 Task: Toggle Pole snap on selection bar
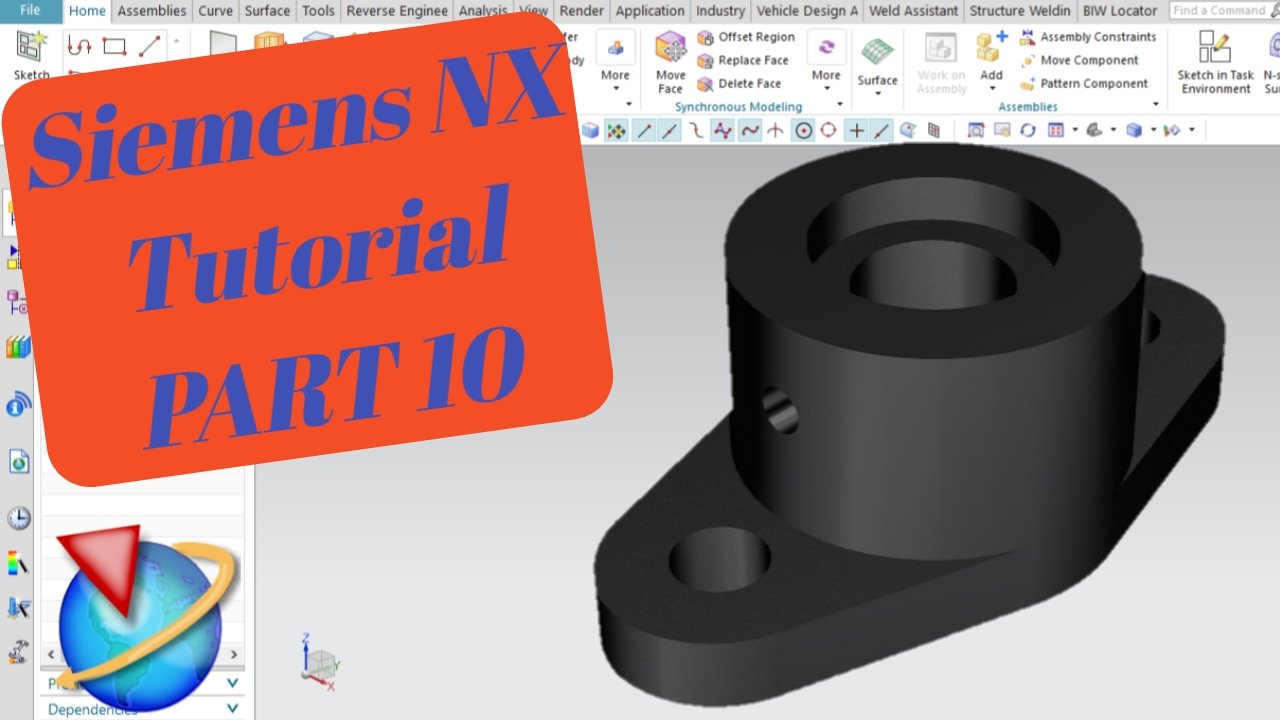coord(722,130)
